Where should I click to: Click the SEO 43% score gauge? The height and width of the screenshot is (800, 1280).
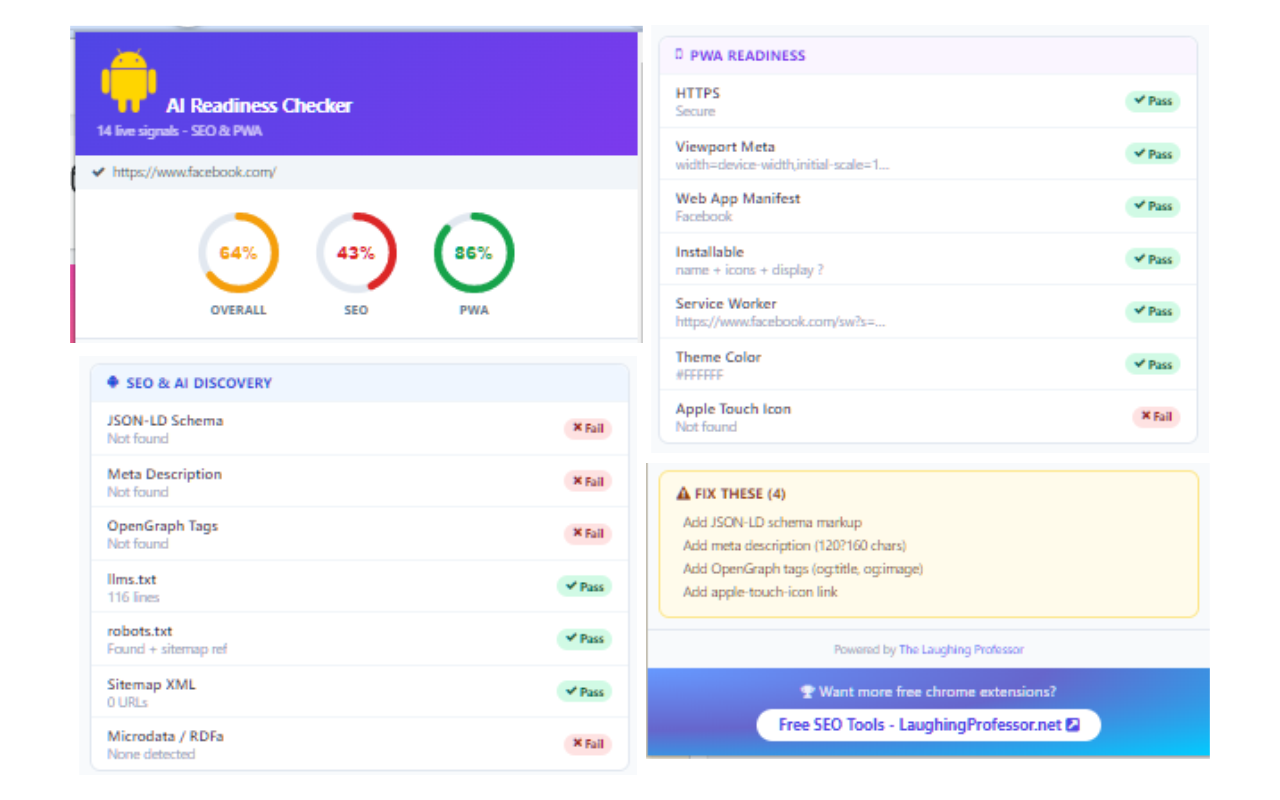[356, 253]
